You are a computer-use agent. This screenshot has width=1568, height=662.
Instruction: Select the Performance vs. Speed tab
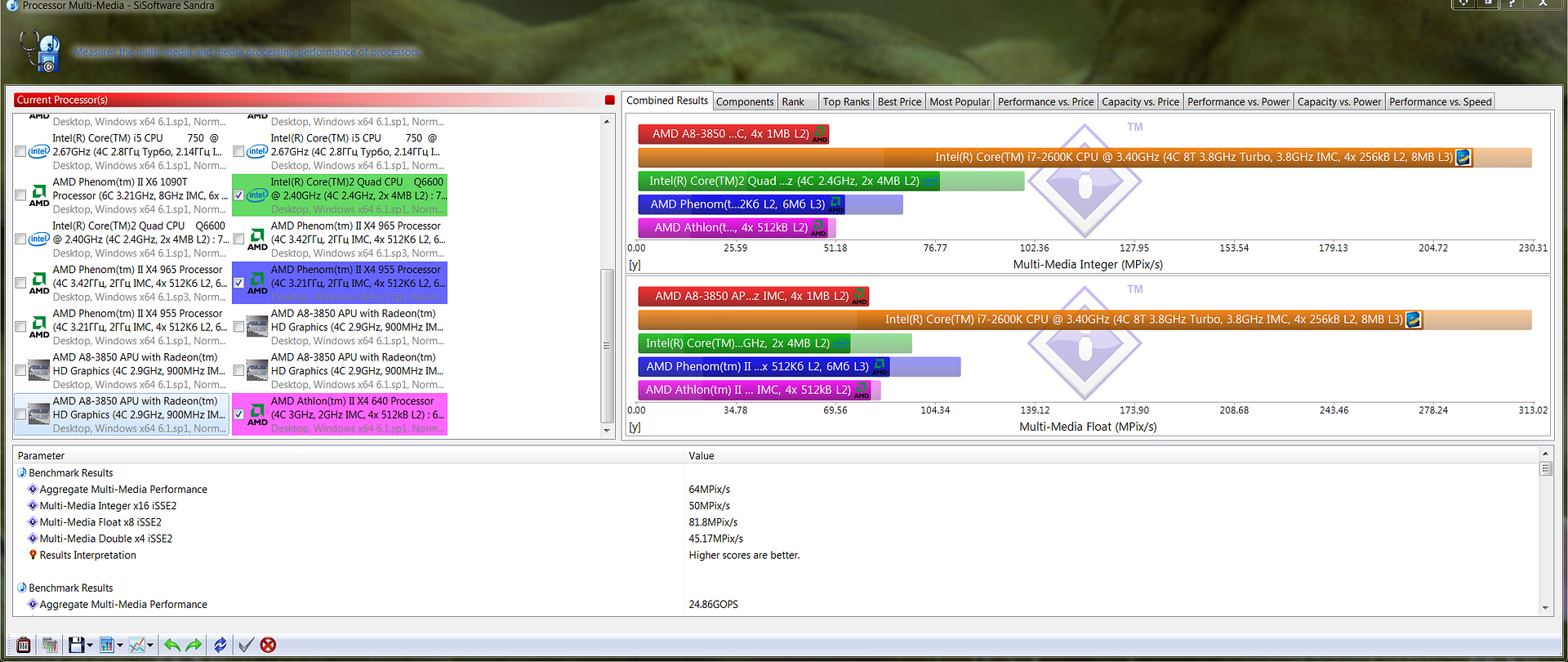click(1440, 101)
